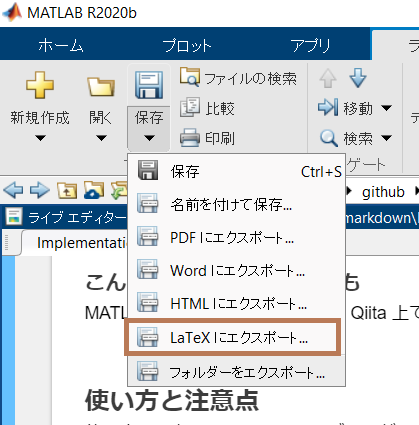Click the black floppy icon beside 保存
This screenshot has height=425, width=419.
[x=147, y=170]
